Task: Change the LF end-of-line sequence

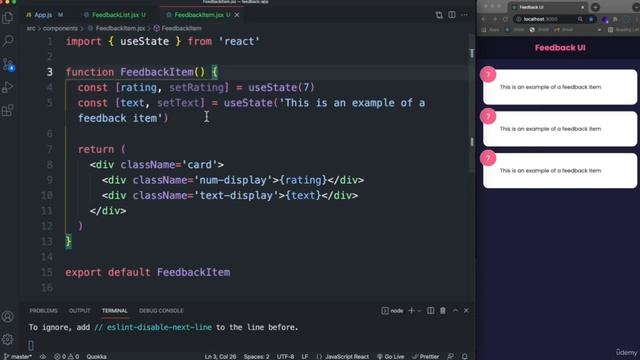Action: click(304, 356)
